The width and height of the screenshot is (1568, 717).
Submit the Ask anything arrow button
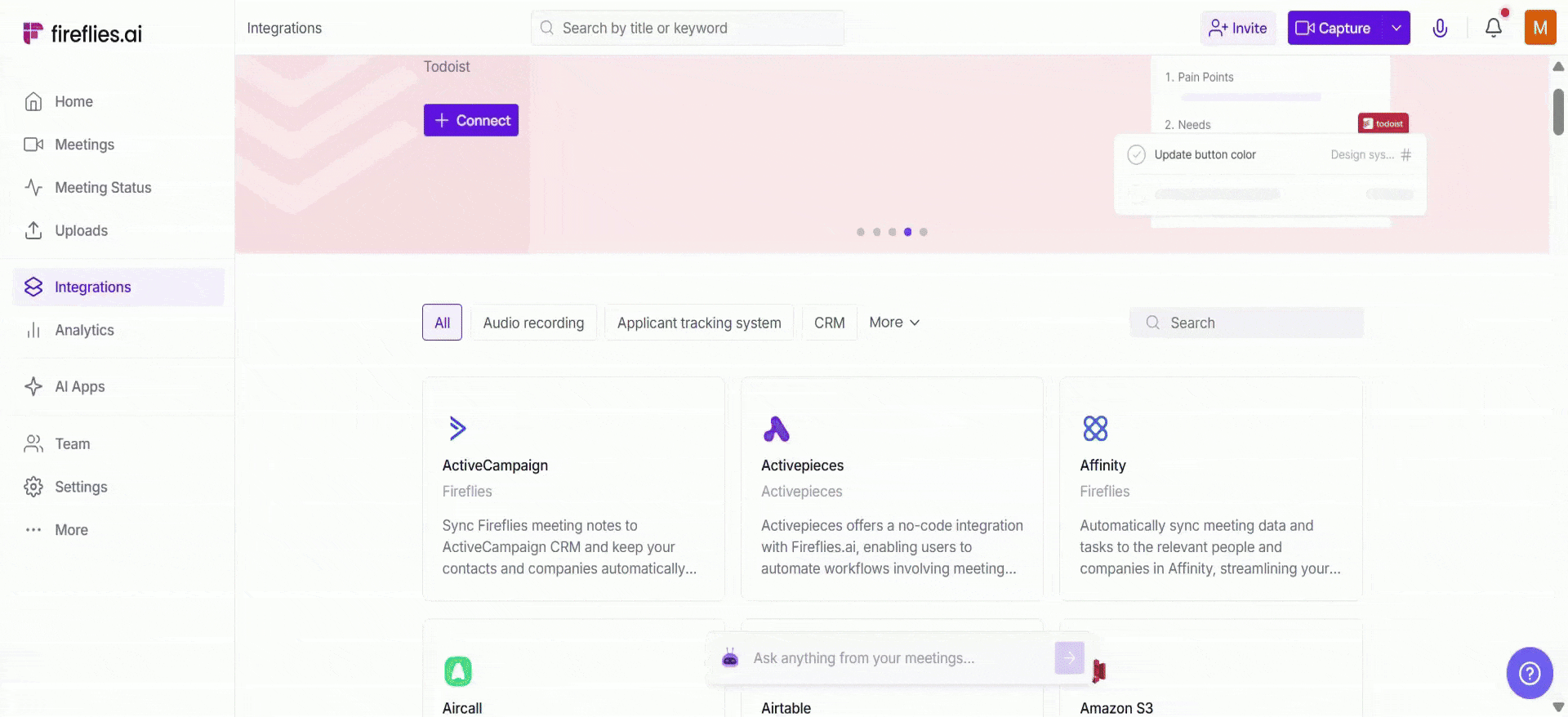click(x=1069, y=657)
